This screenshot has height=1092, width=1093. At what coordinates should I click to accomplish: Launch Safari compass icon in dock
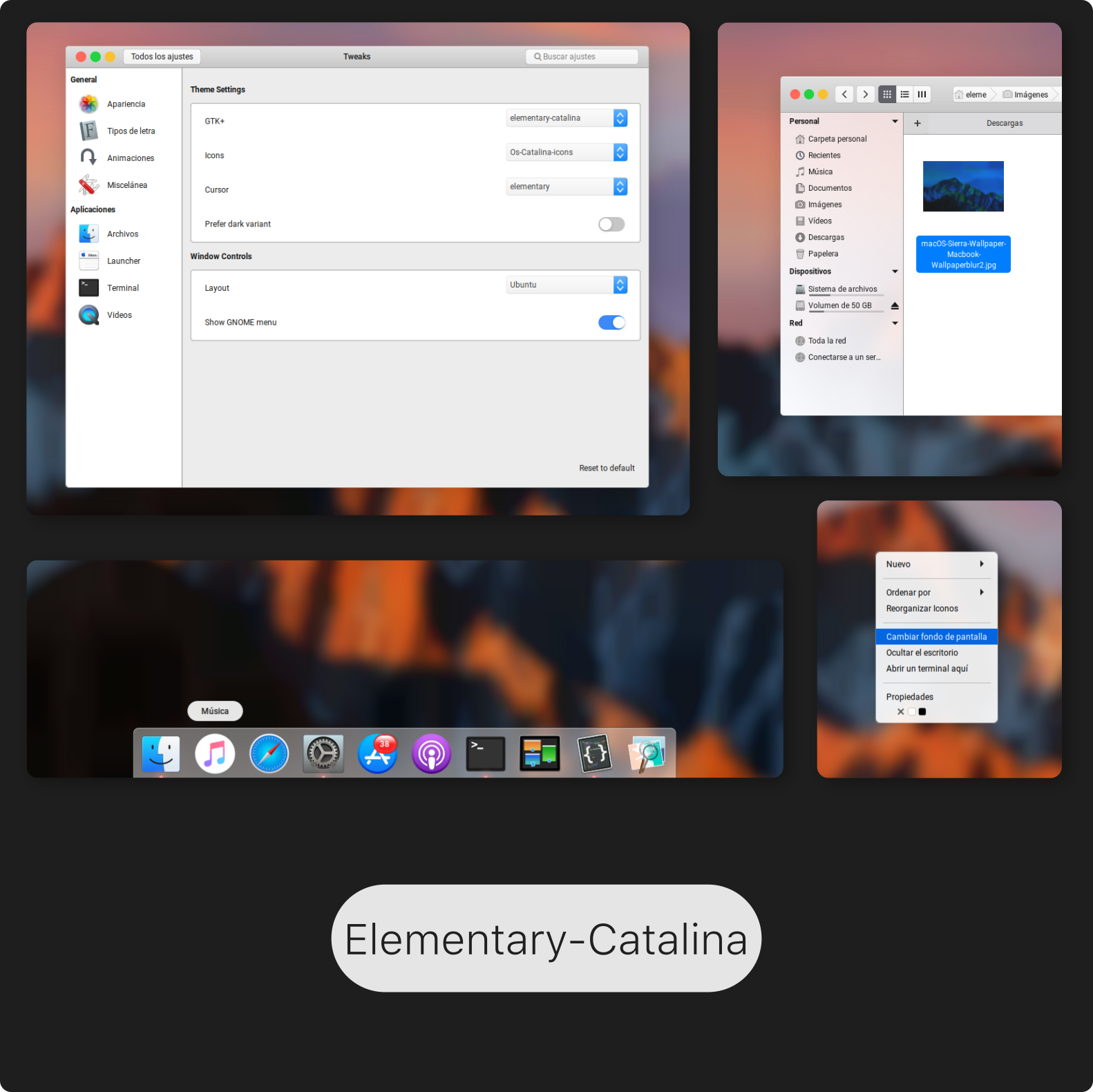point(269,753)
